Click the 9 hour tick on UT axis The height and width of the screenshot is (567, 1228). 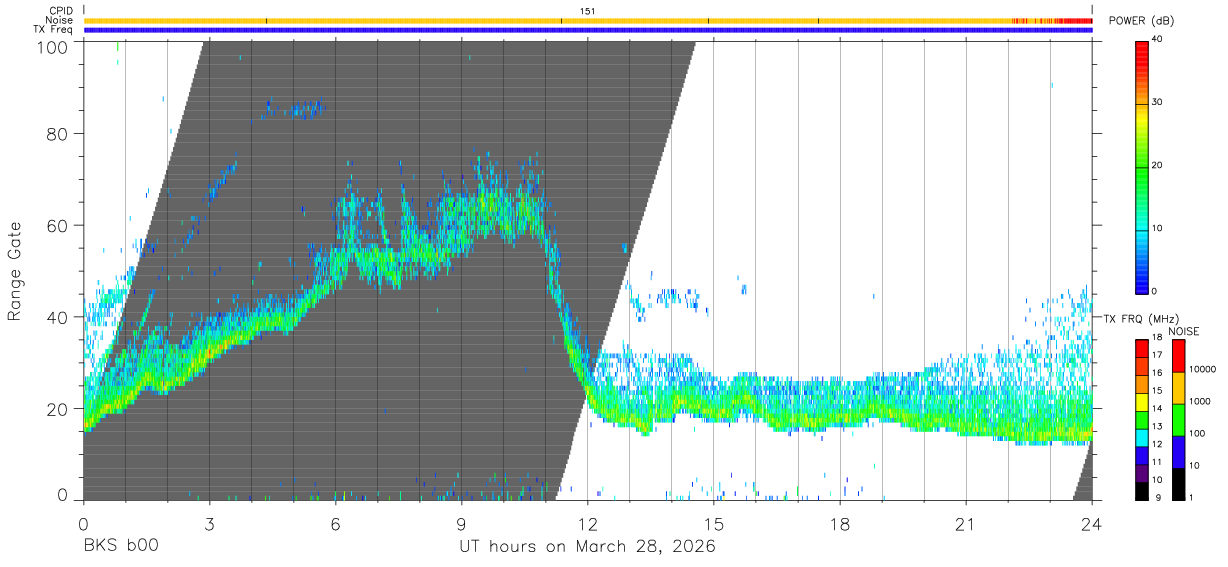461,523
